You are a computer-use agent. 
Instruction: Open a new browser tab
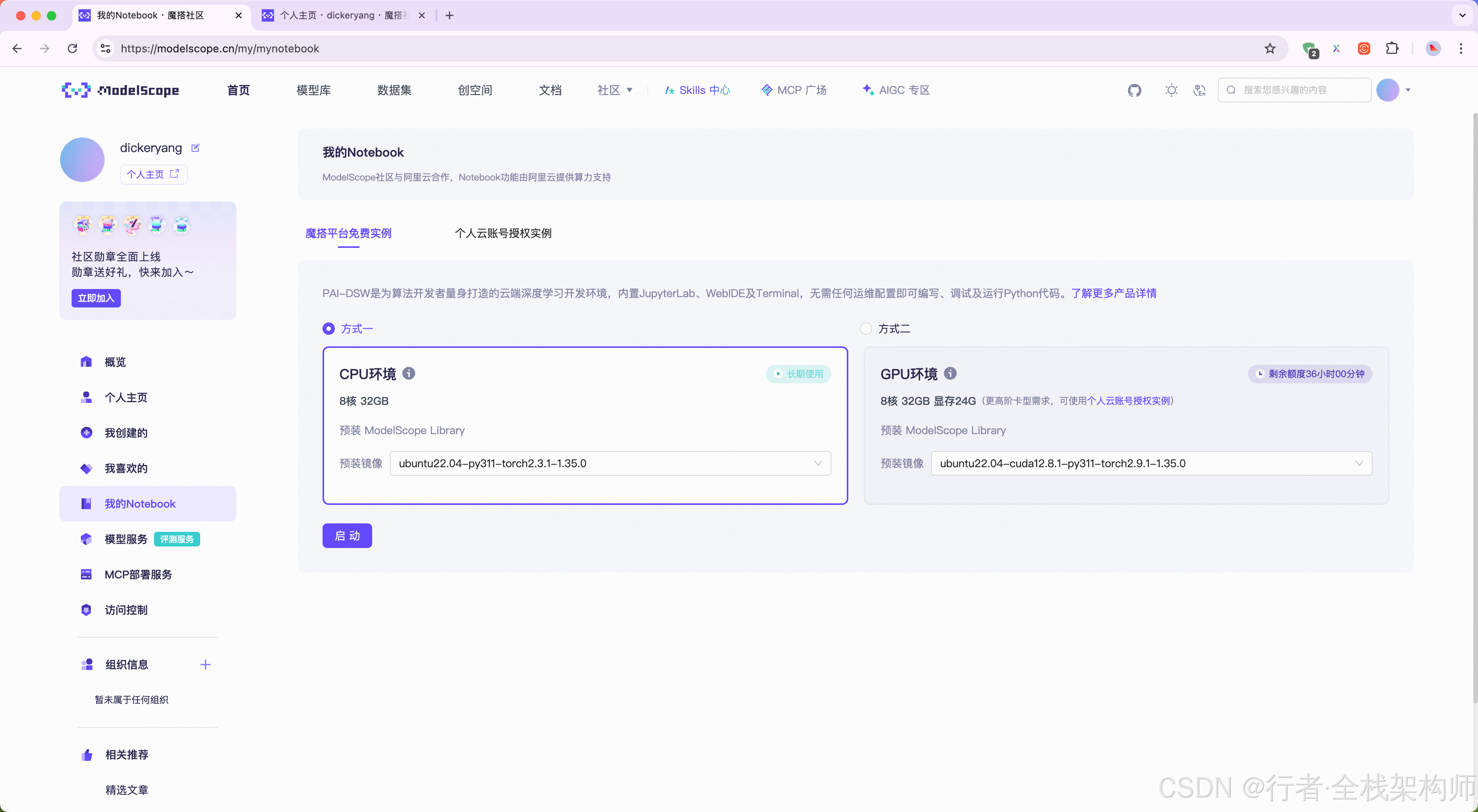[450, 15]
